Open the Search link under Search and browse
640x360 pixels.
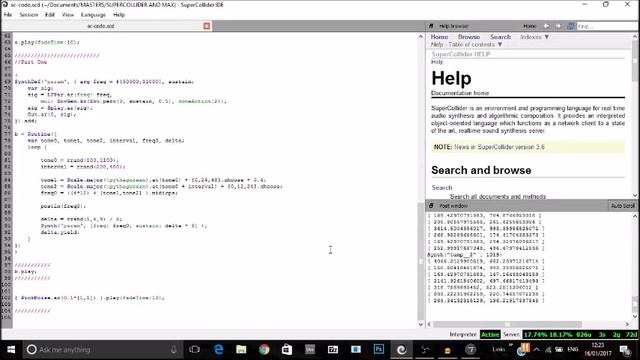(x=442, y=188)
